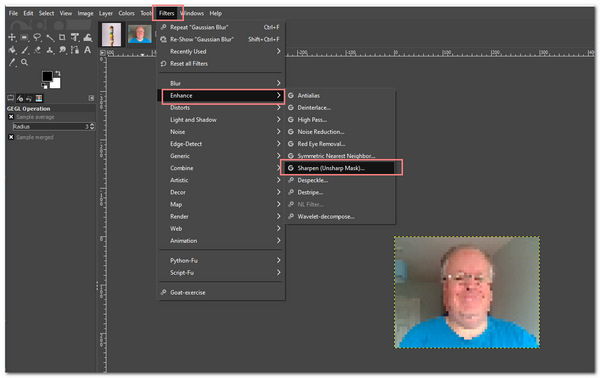This screenshot has width=600, height=378.
Task: Click the black foreground color swatch
Action: click(x=47, y=76)
